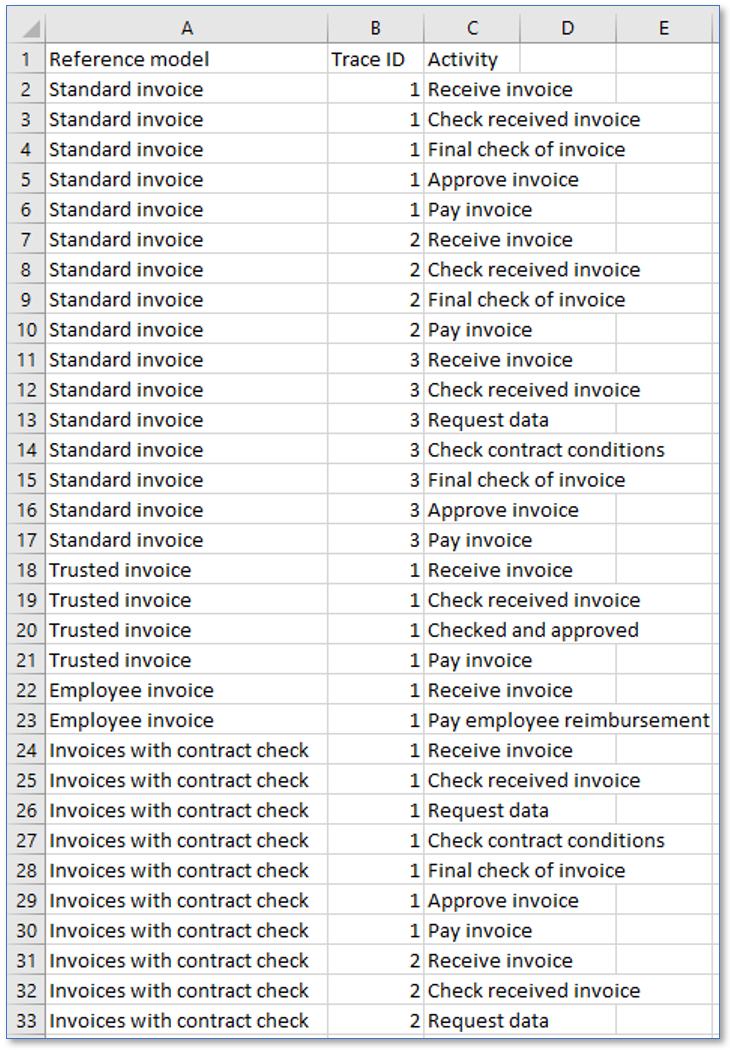Select column B header

[x=375, y=29]
